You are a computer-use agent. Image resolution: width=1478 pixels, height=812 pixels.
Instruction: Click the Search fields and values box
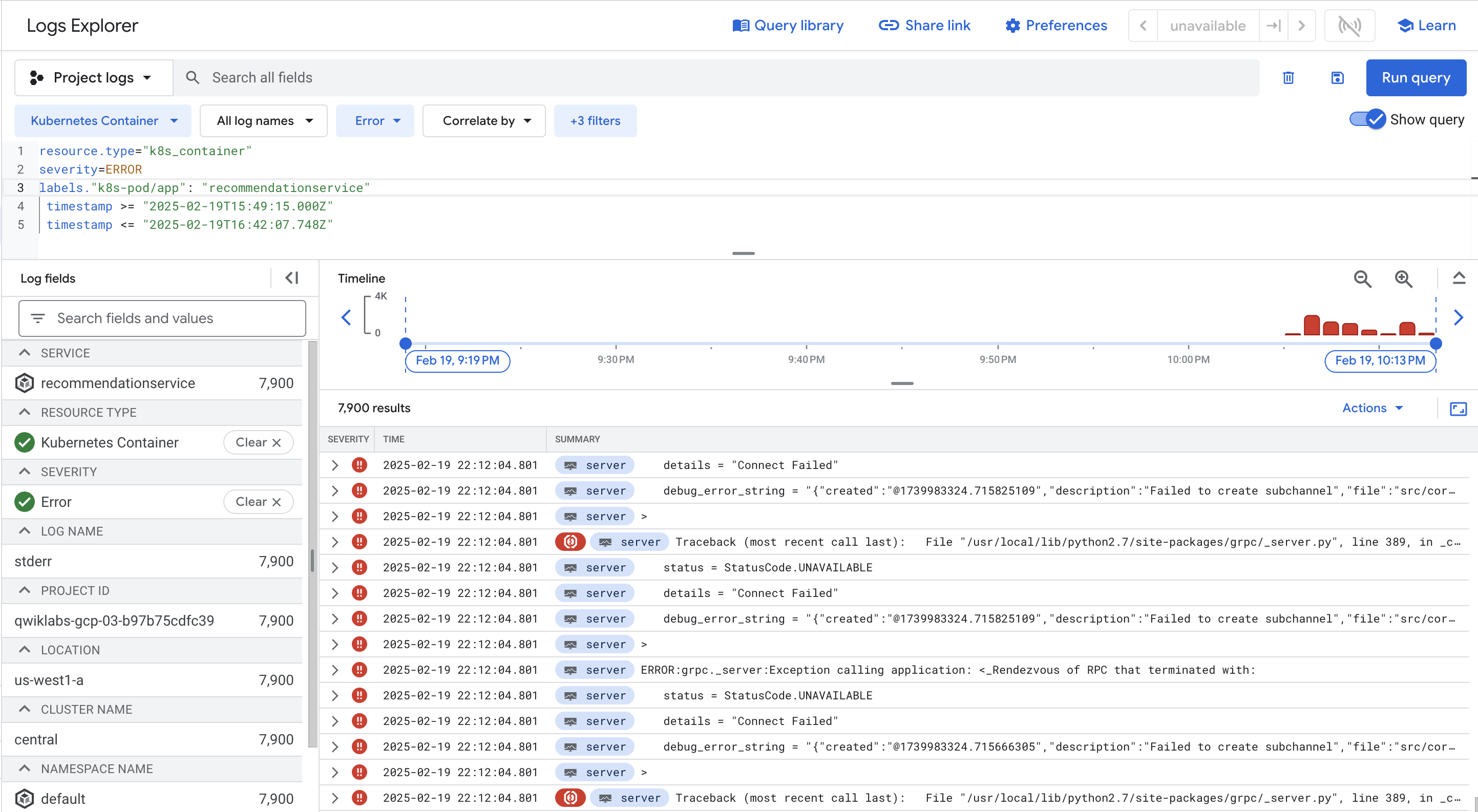click(162, 318)
